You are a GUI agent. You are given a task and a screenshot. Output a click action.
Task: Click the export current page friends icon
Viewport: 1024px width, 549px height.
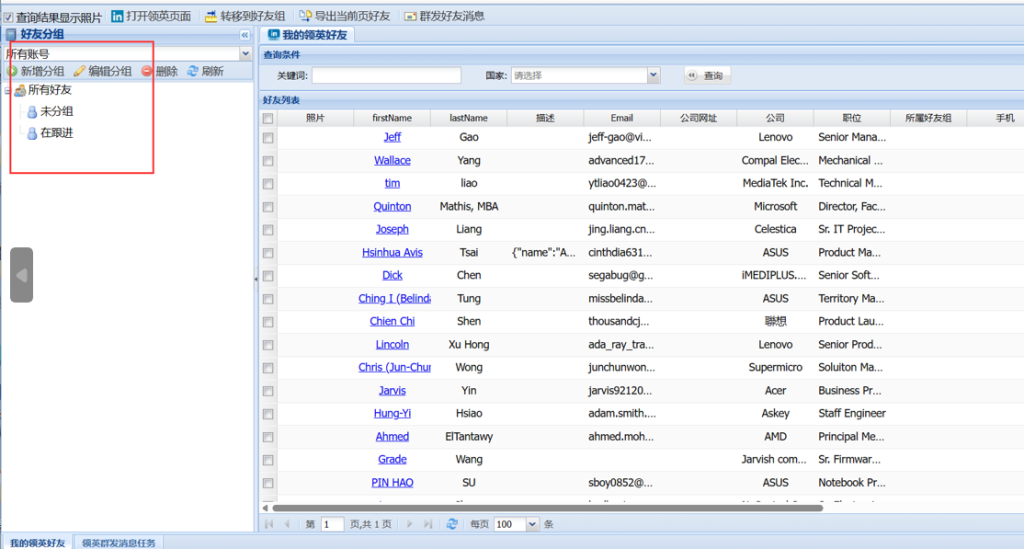[305, 16]
